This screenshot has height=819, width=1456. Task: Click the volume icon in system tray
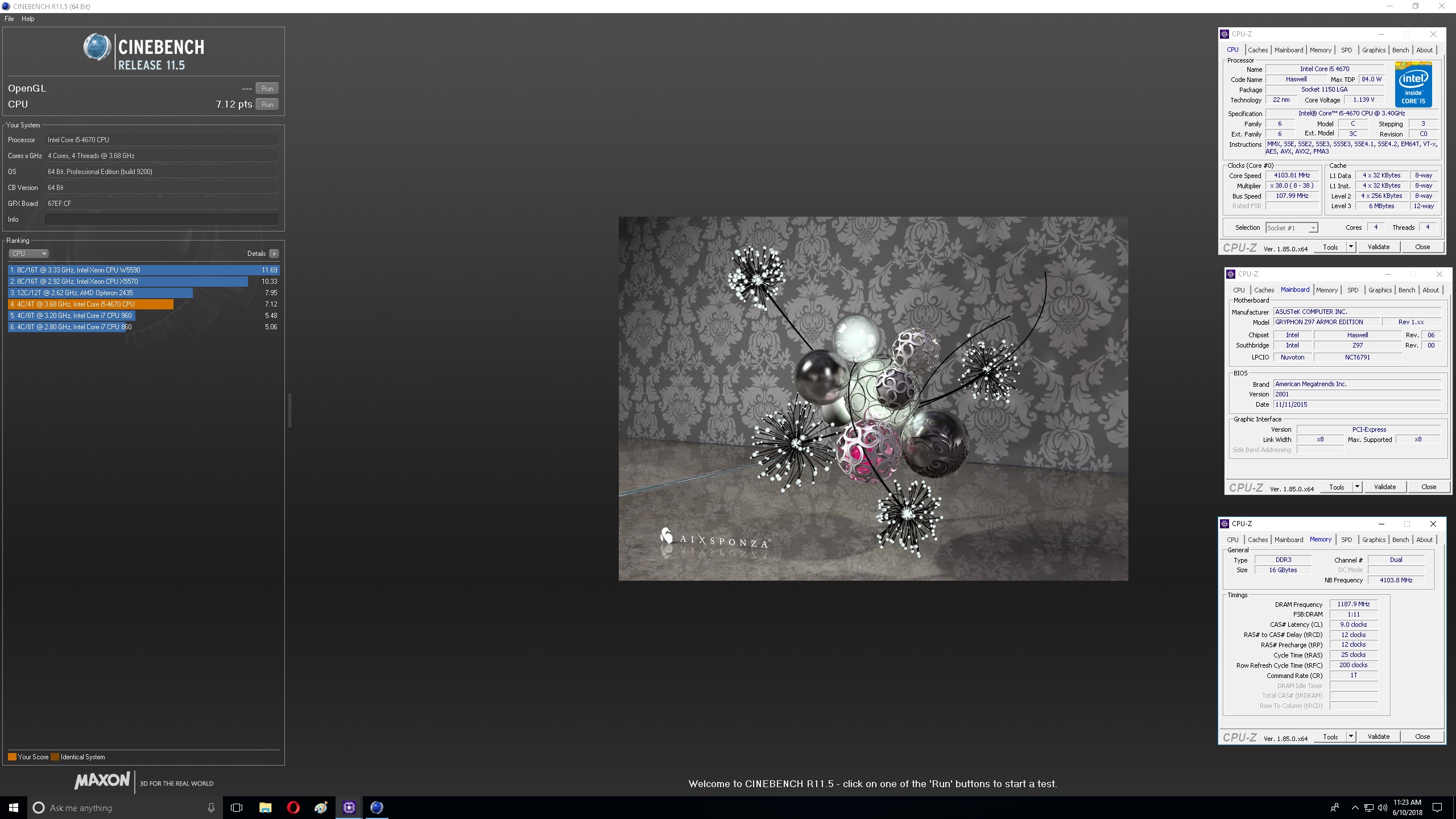[x=1383, y=808]
